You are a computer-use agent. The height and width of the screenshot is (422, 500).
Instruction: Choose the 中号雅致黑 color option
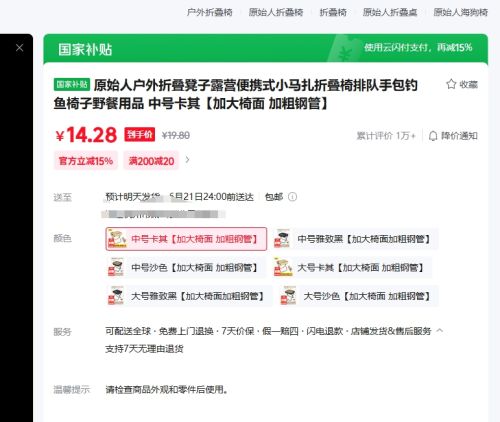355,239
